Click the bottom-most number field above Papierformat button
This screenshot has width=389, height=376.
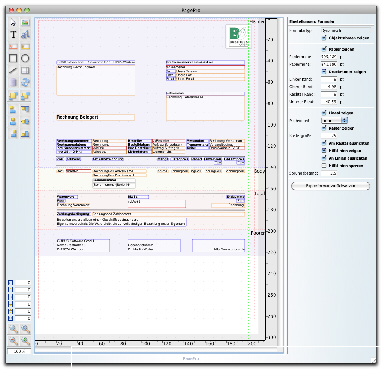pyautogui.click(x=329, y=173)
